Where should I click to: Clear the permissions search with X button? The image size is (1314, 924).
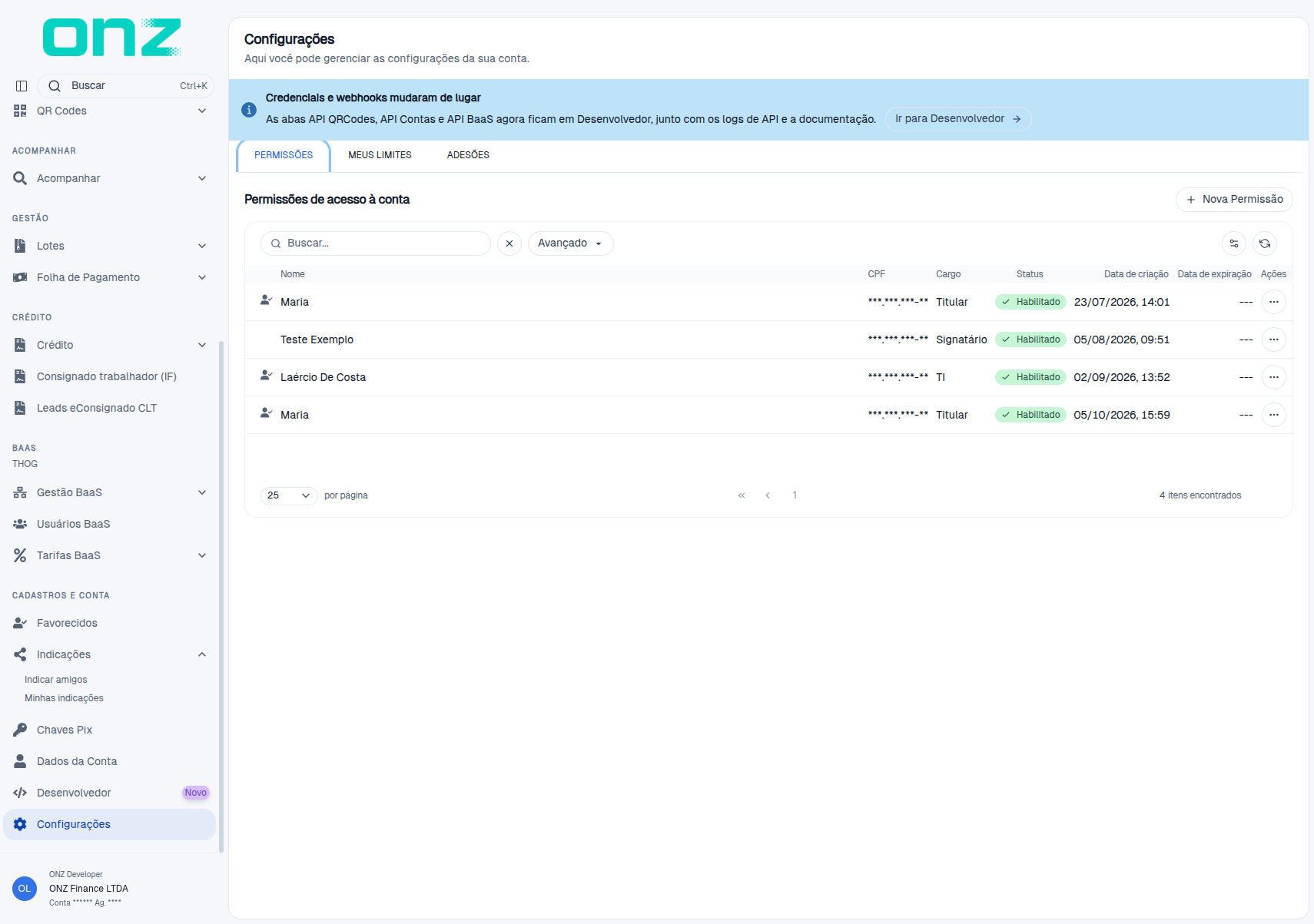(x=509, y=243)
